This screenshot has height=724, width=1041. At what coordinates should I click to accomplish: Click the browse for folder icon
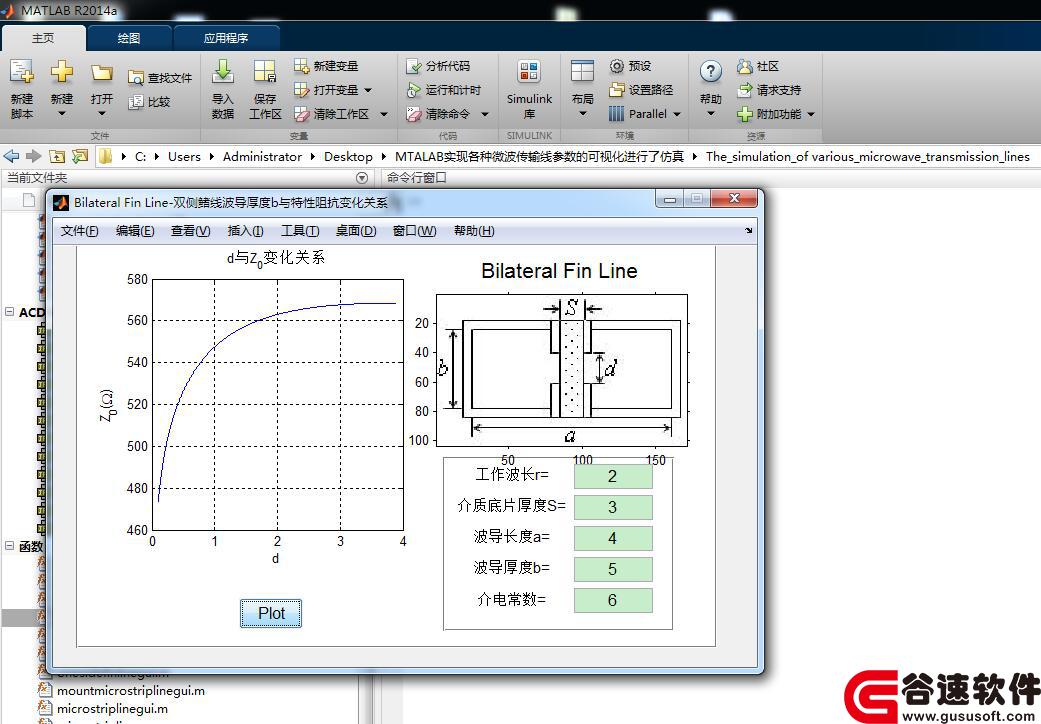click(x=80, y=157)
